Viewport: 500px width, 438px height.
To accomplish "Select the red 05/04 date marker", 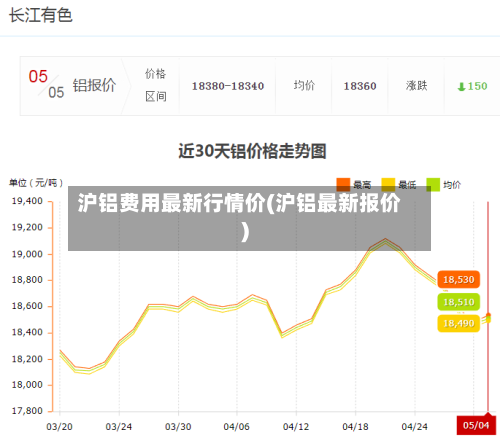I will click(x=476, y=426).
